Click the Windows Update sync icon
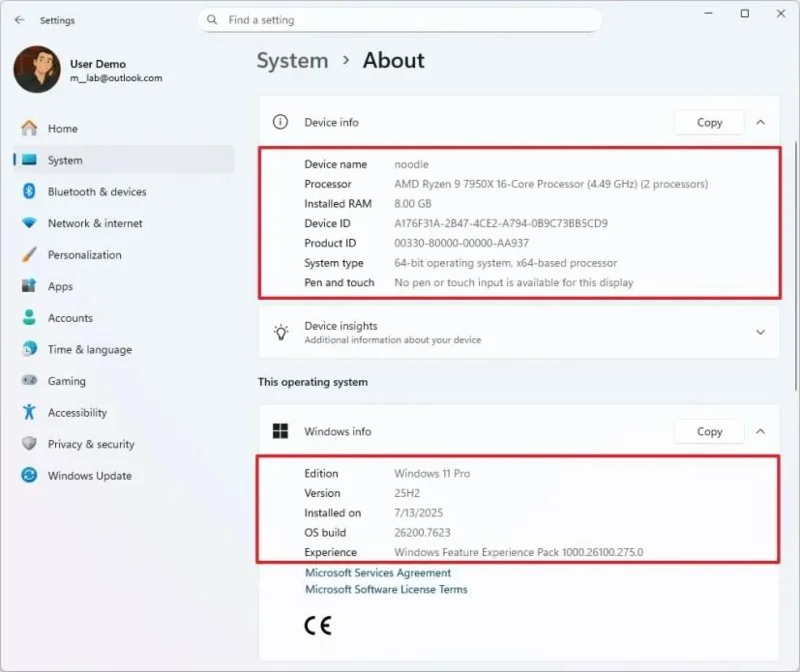 29,475
